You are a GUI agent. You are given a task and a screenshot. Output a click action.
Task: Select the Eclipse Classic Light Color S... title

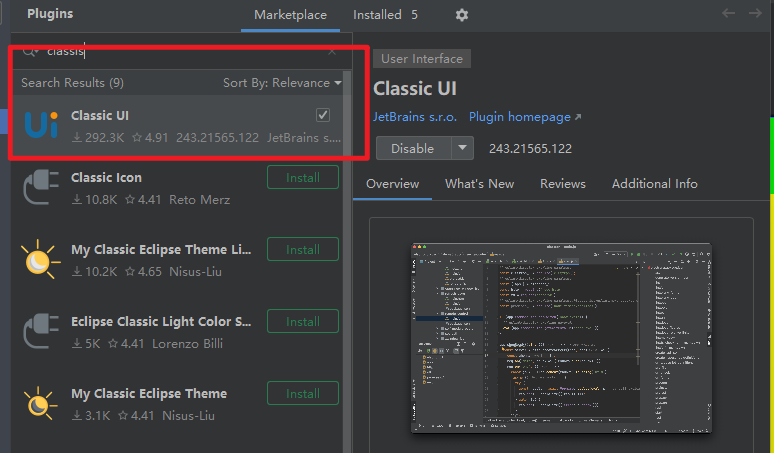(161, 322)
